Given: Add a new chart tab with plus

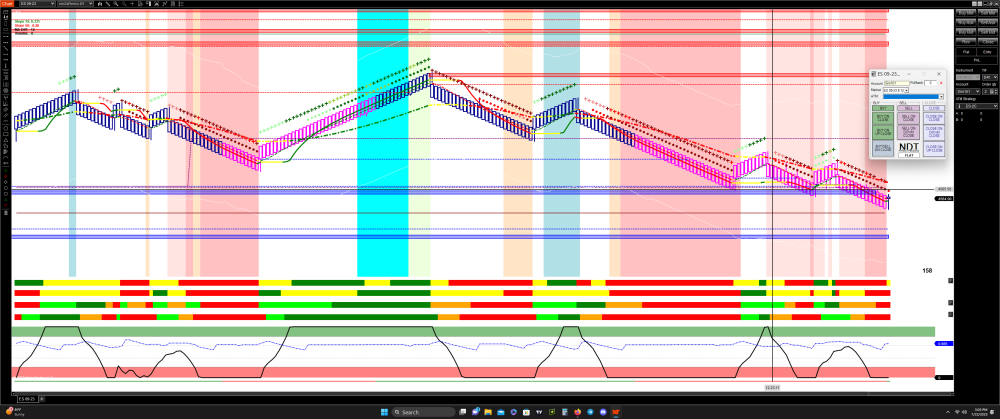Looking at the screenshot, I should [x=42, y=399].
